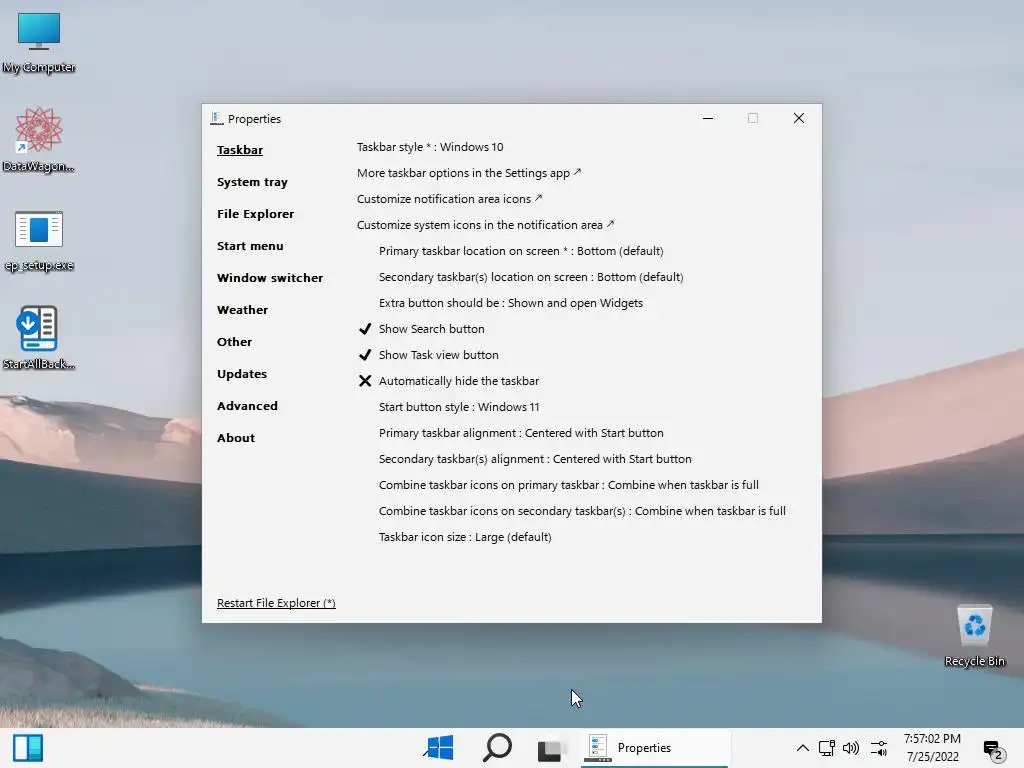Open Customize system icons in notification area
The height and width of the screenshot is (768, 1024).
[x=485, y=225]
